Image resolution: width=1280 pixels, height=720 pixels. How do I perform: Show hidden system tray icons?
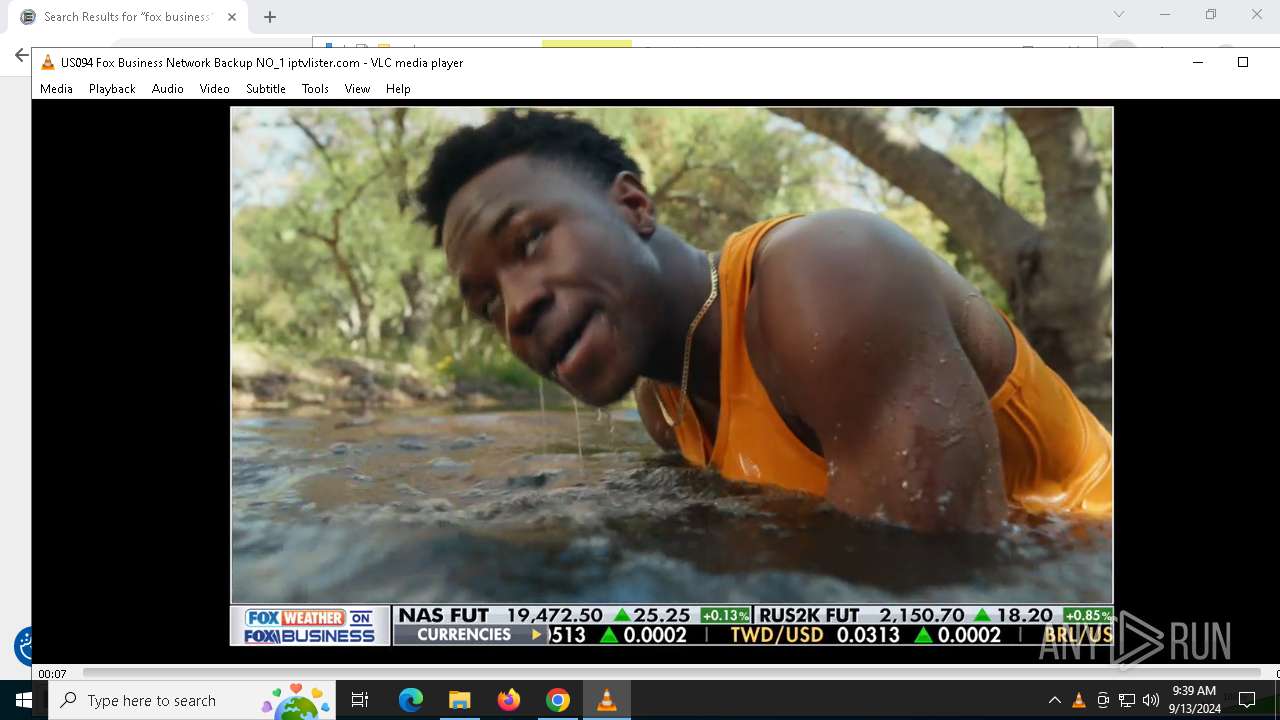(x=1054, y=700)
